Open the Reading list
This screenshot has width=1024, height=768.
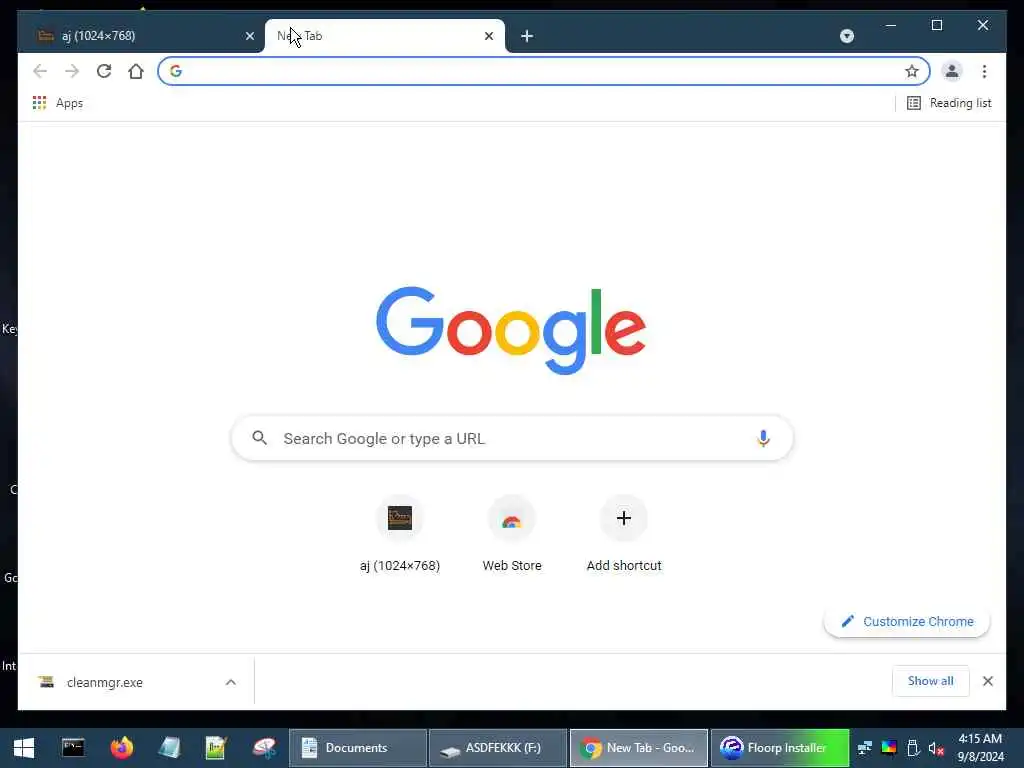click(x=949, y=103)
